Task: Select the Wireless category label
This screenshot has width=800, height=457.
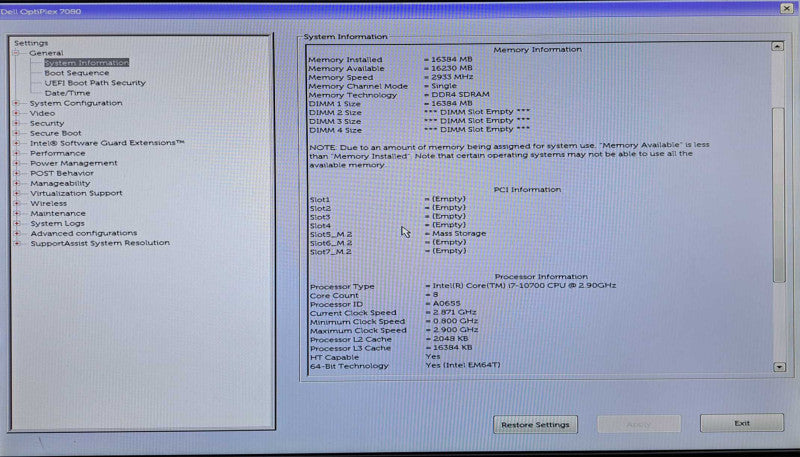Action: (x=48, y=204)
